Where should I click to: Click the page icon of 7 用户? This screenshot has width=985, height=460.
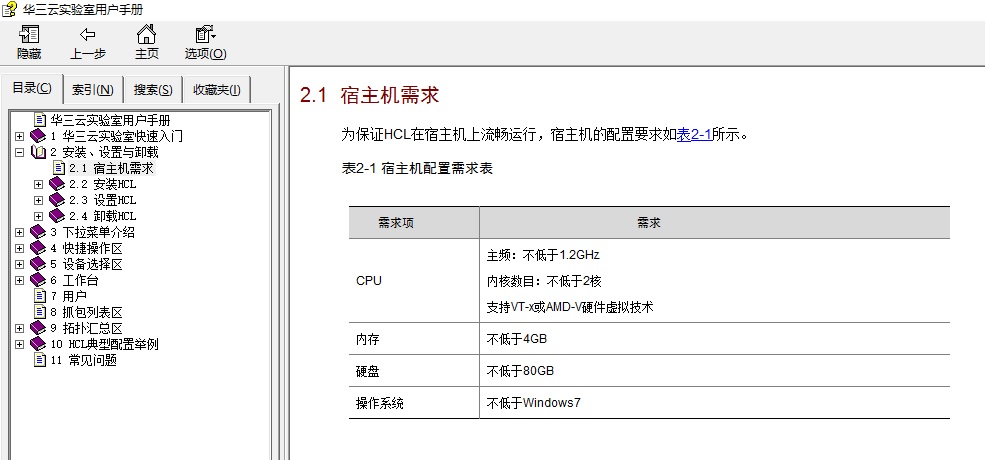(x=40, y=296)
